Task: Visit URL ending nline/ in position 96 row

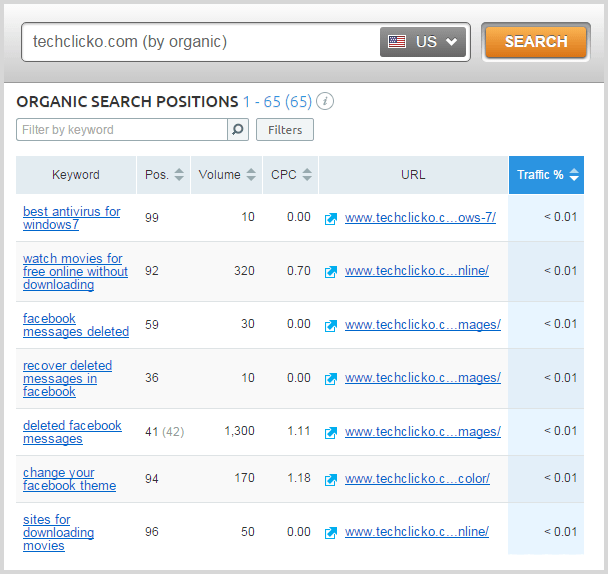Action: (417, 532)
